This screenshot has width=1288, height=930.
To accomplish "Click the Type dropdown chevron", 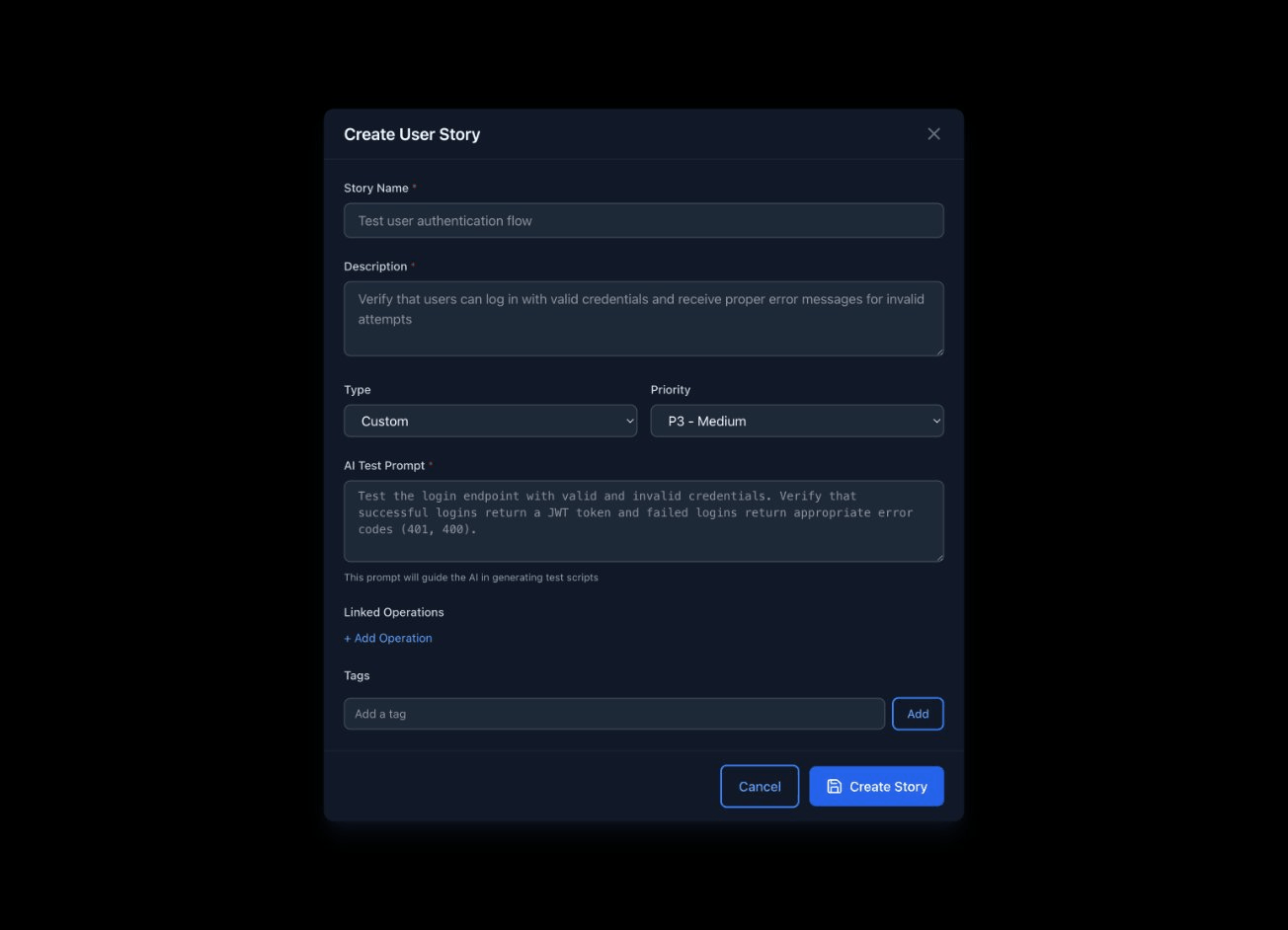I will click(x=629, y=421).
